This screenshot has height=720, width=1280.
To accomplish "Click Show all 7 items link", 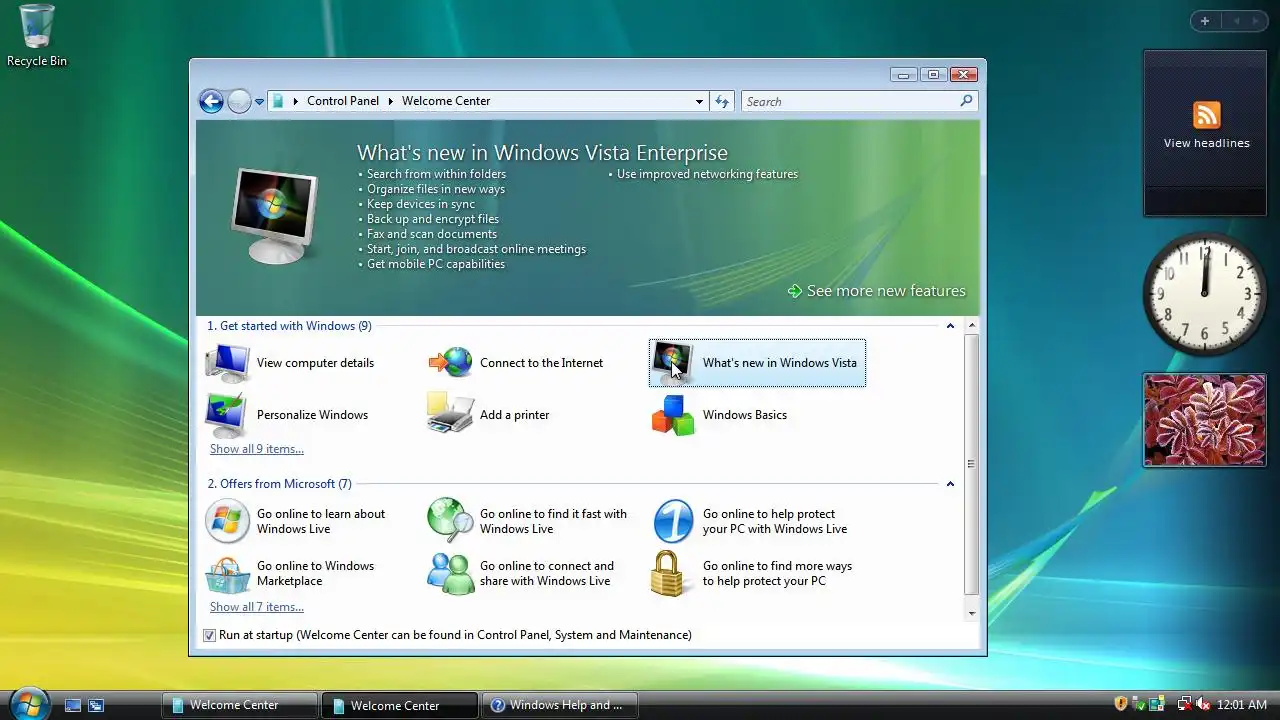I will click(257, 607).
